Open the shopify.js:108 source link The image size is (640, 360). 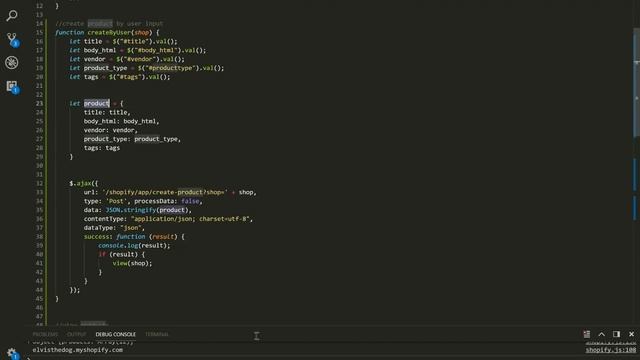click(611, 350)
